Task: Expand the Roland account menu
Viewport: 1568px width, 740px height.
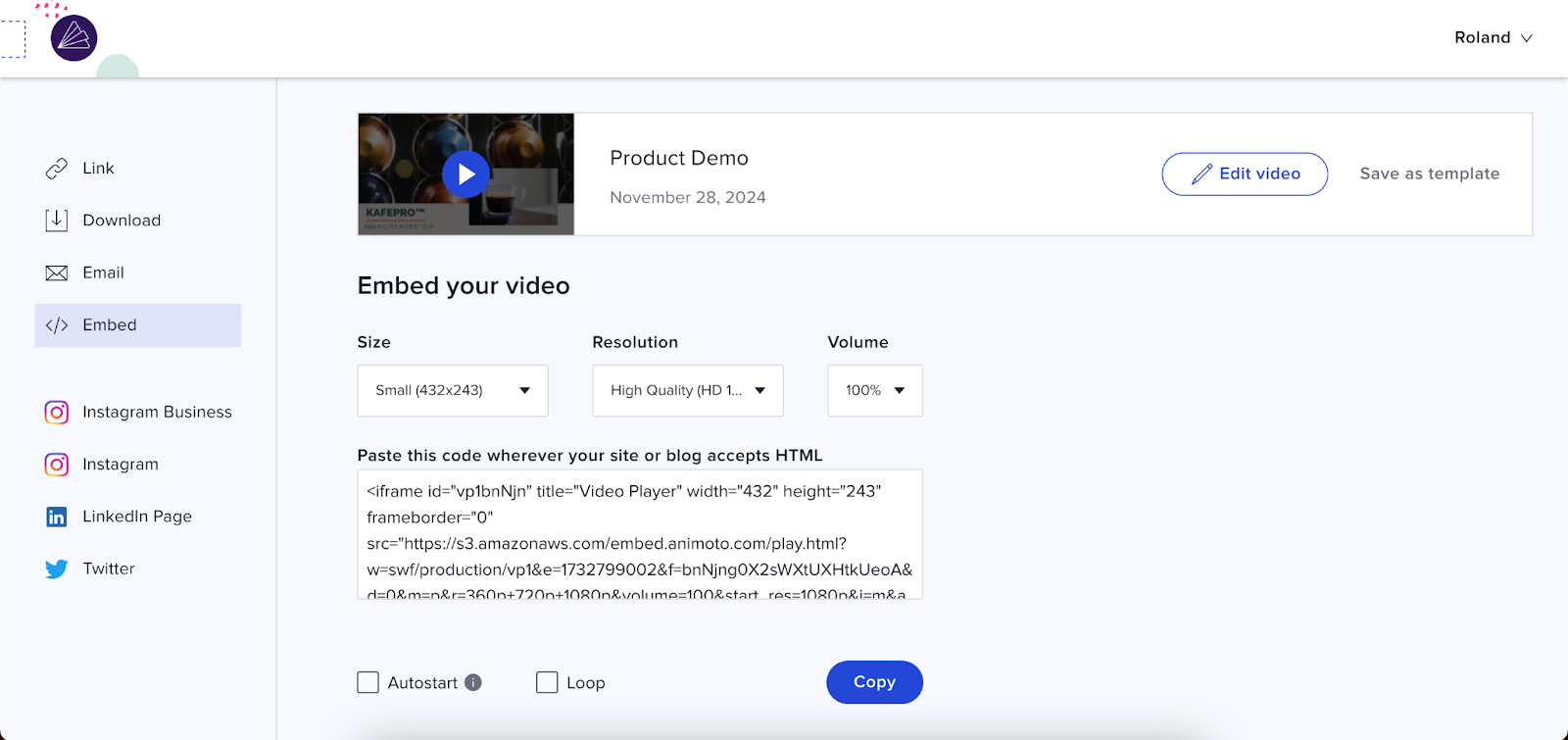Action: pos(1494,37)
